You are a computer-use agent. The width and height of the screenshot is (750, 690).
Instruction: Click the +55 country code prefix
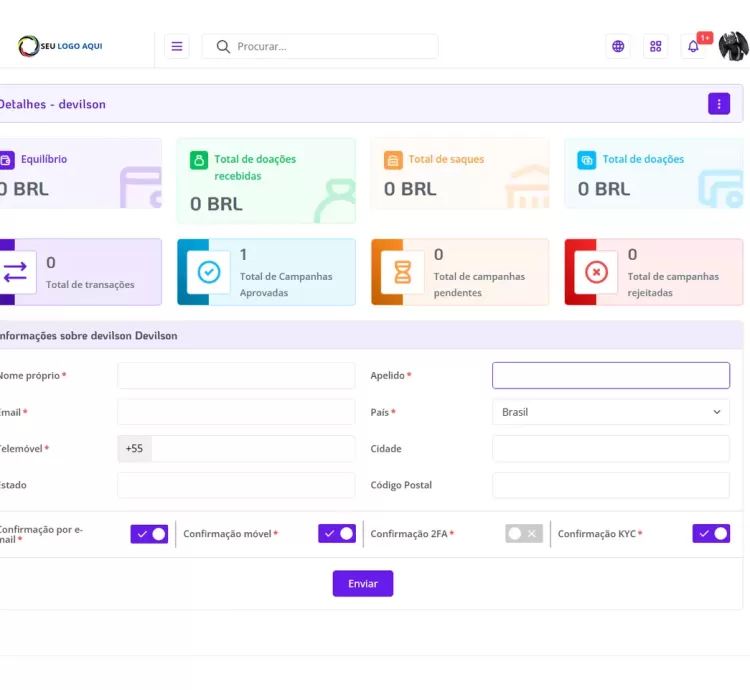[x=135, y=449]
